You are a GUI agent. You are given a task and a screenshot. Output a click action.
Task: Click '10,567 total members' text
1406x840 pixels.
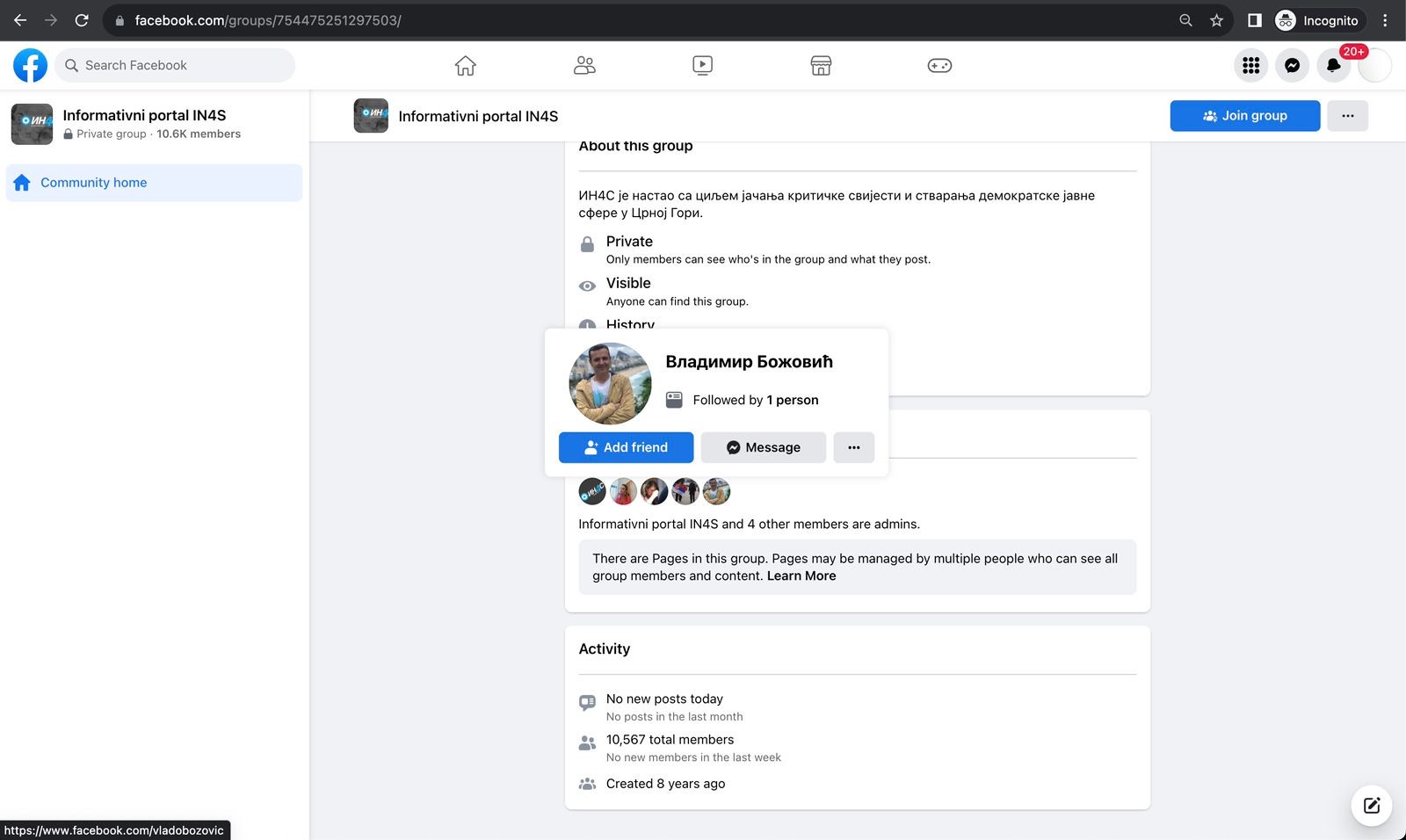click(670, 740)
